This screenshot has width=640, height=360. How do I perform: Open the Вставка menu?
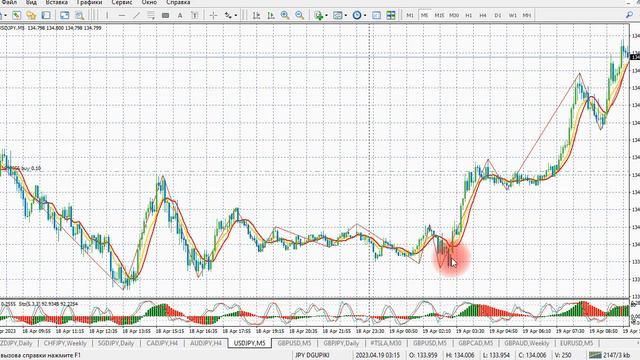pyautogui.click(x=57, y=2)
